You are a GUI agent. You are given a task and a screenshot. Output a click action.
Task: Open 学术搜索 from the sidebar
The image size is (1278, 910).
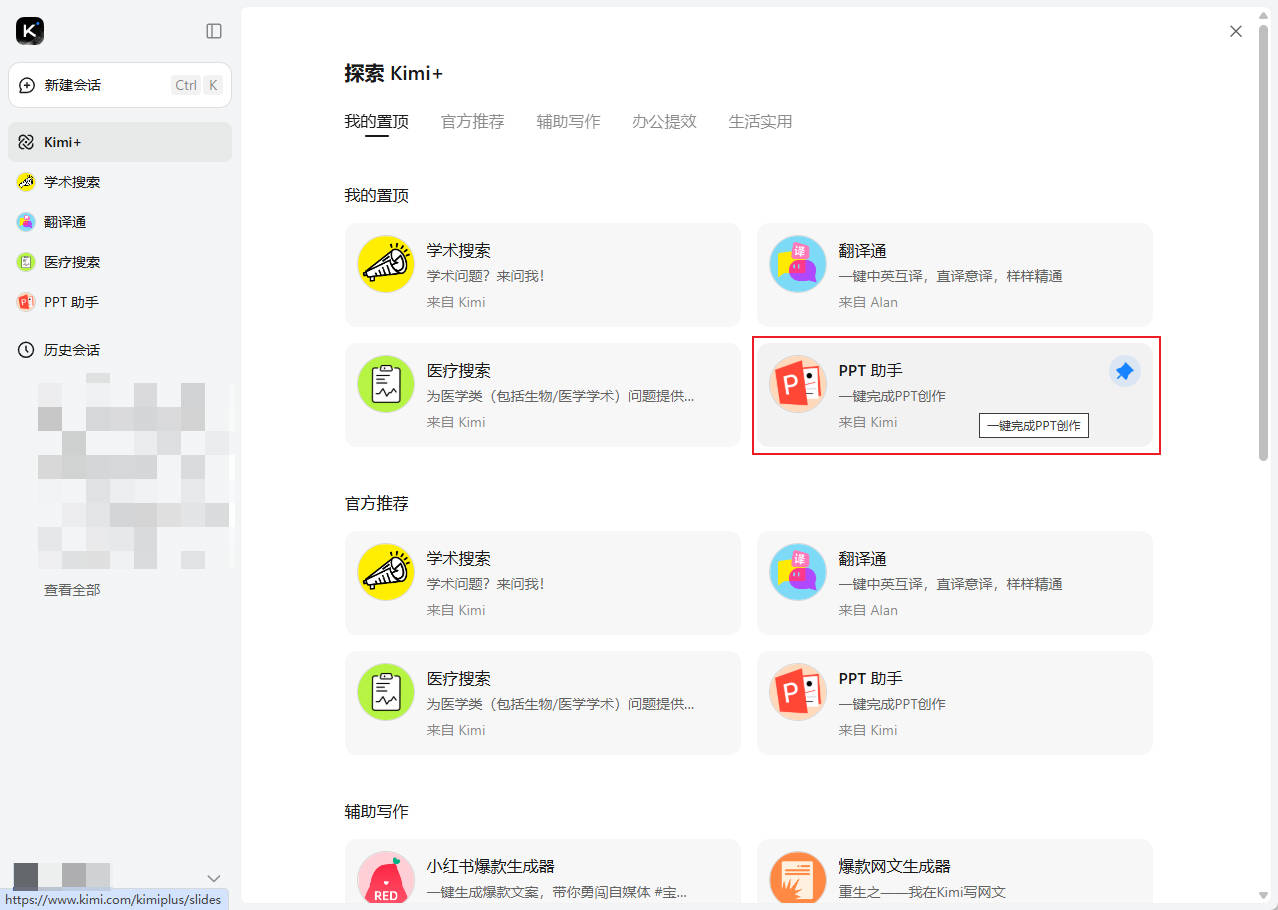coord(120,182)
